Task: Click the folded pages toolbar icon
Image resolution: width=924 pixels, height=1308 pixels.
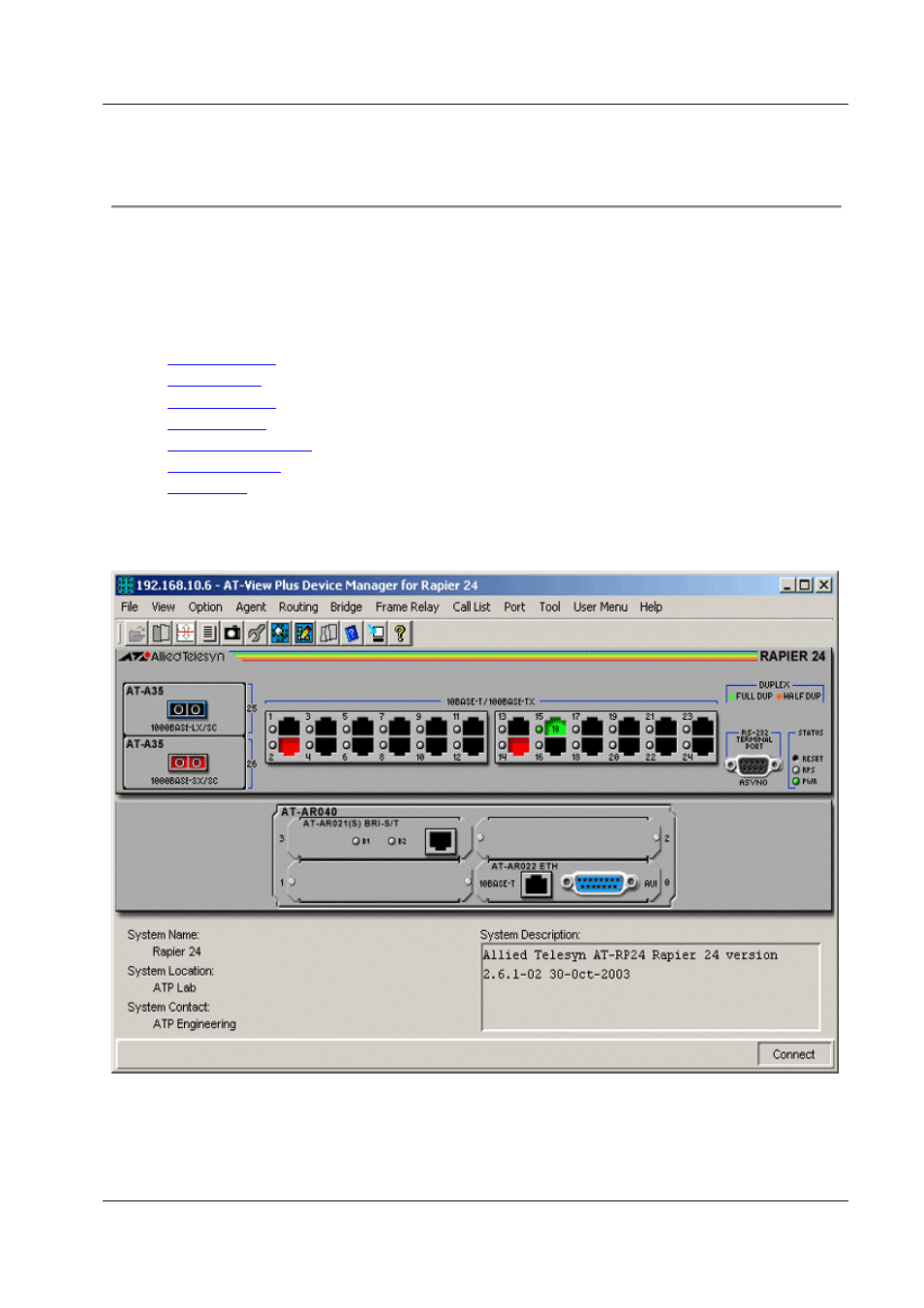Action: (328, 634)
